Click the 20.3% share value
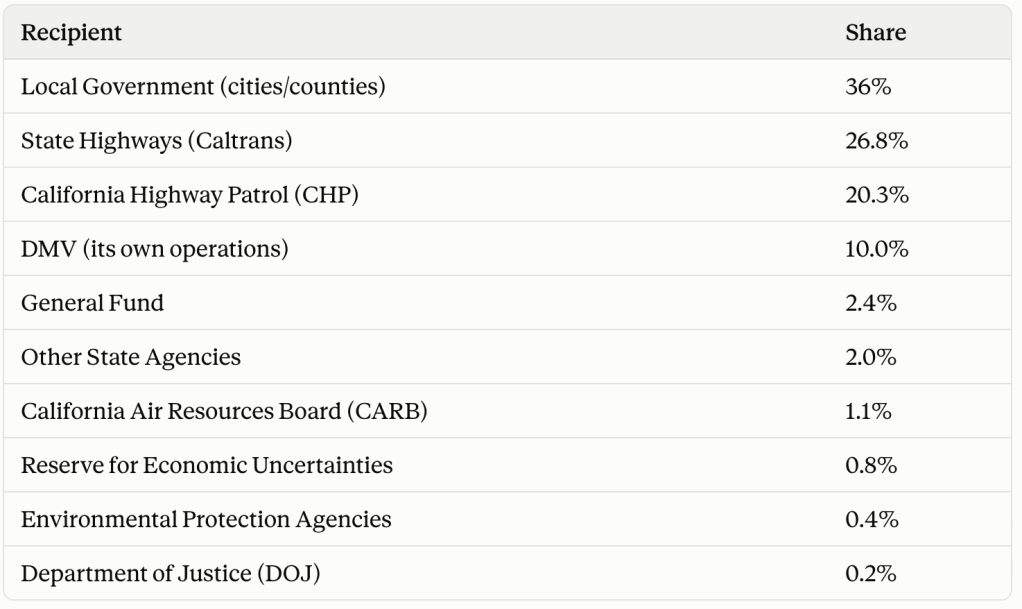 [877, 195]
